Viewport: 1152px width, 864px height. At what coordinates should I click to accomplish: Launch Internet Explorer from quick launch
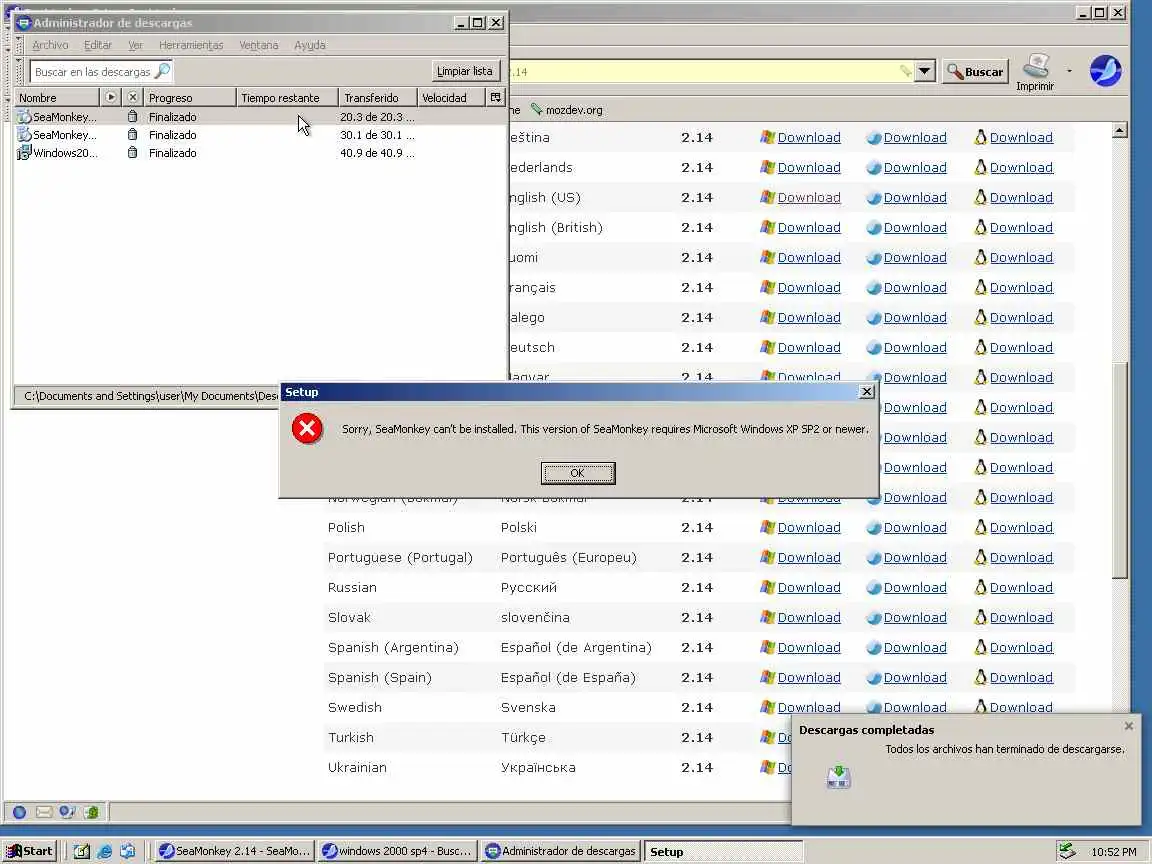click(x=104, y=852)
